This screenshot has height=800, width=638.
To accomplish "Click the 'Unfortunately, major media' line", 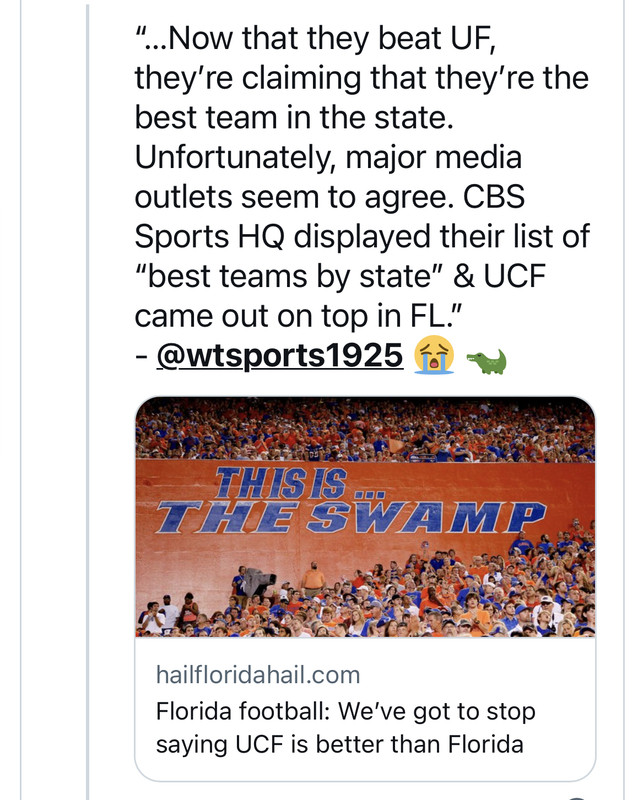I will coord(328,158).
